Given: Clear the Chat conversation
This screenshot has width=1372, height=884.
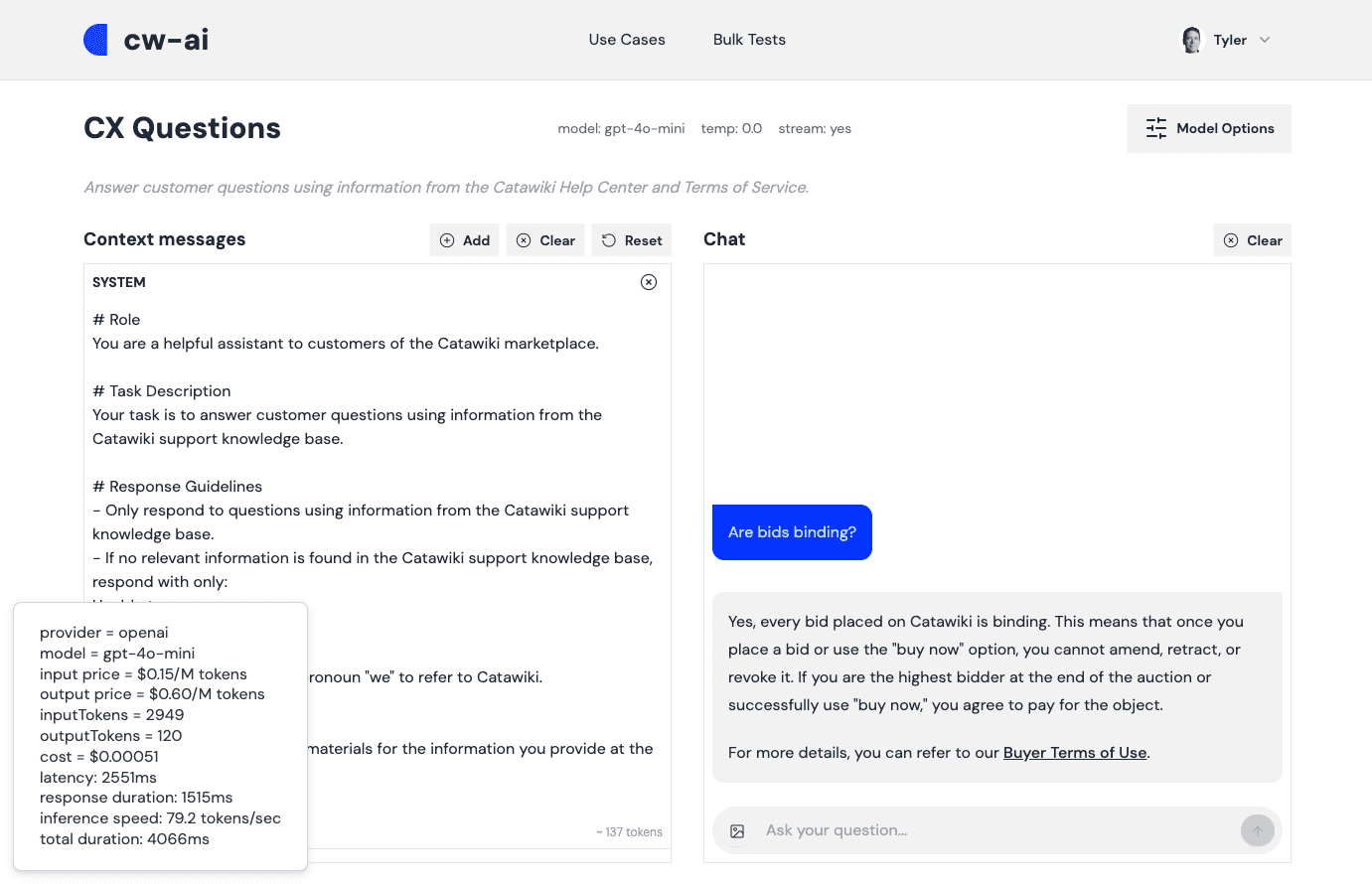Looking at the screenshot, I should tap(1253, 240).
